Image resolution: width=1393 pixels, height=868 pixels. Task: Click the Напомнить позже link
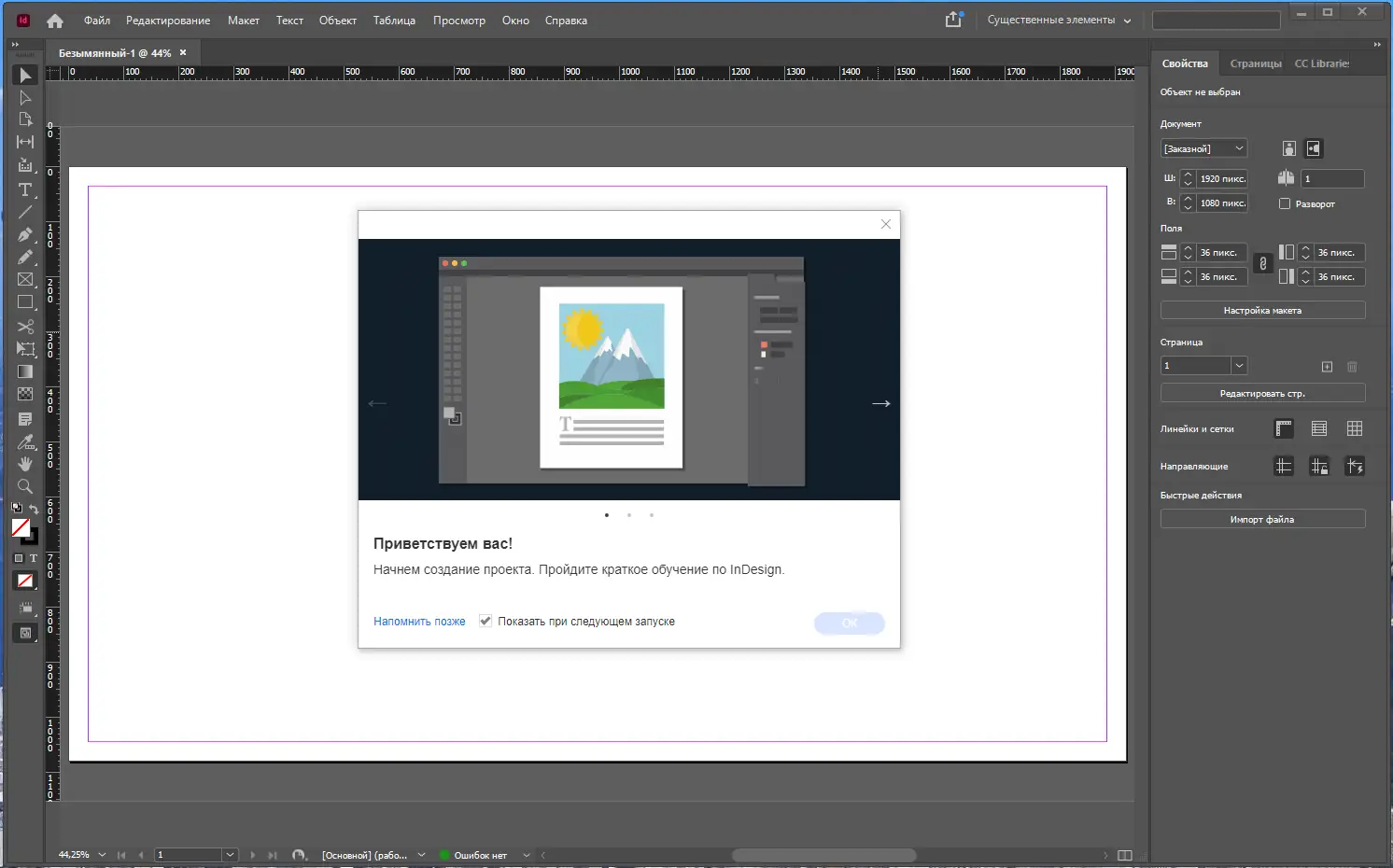(x=418, y=621)
